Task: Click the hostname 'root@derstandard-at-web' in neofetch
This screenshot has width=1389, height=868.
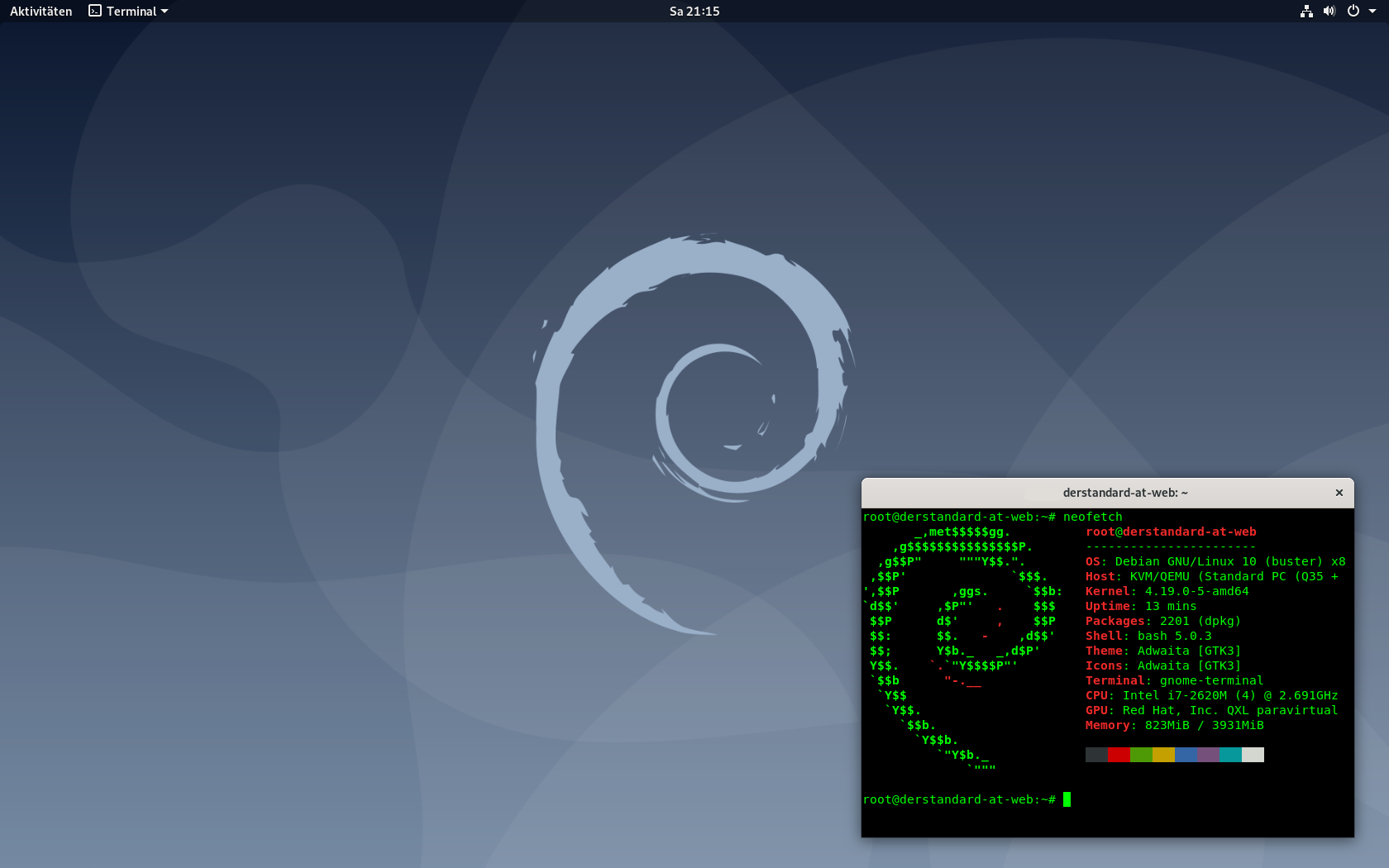Action: tap(1172, 532)
